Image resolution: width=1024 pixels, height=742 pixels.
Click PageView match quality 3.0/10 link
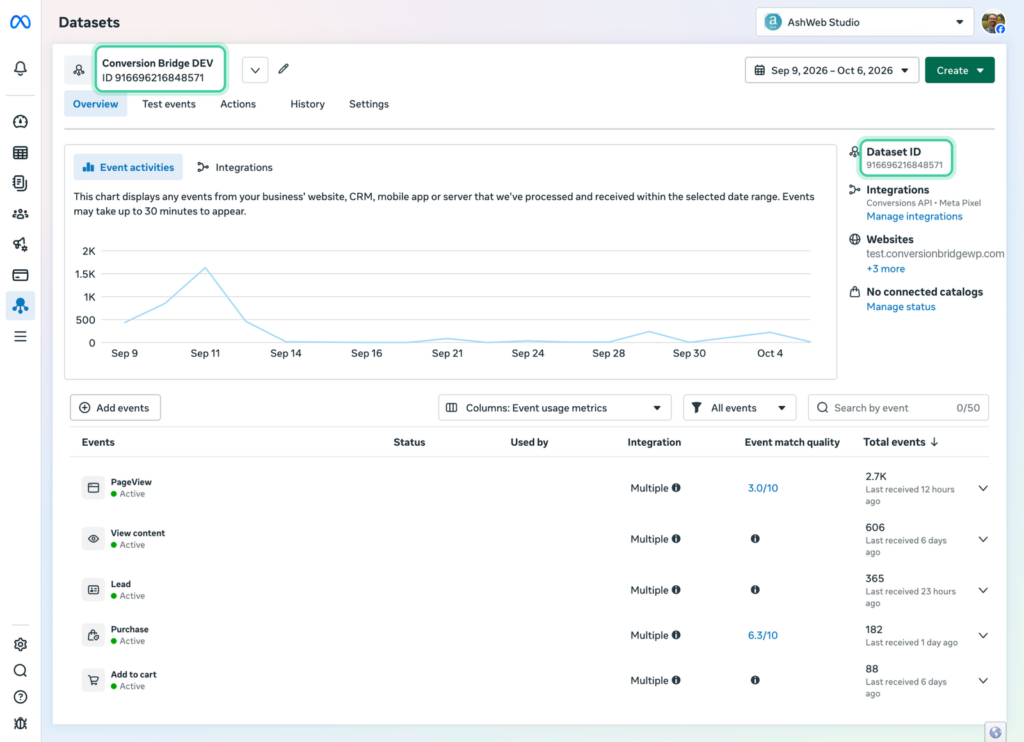click(762, 488)
